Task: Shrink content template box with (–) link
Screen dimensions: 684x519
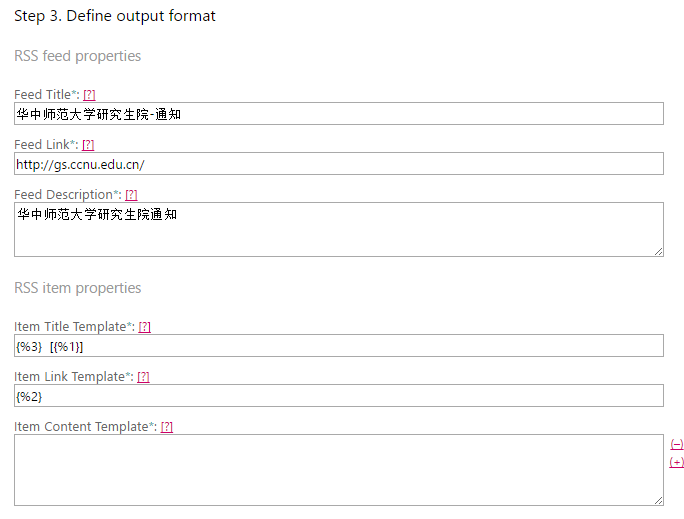Action: (x=677, y=444)
